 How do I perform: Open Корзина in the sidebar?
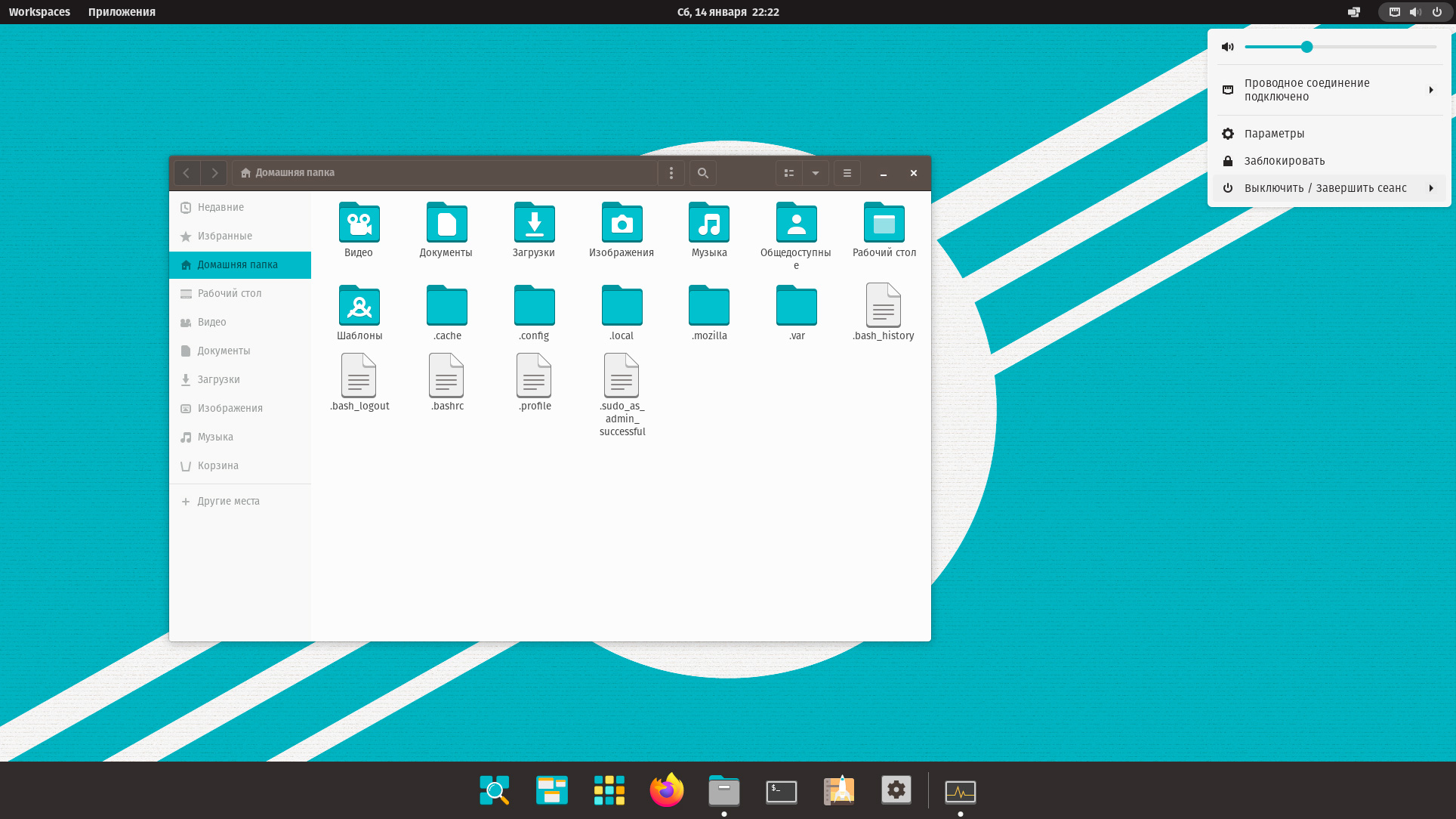point(217,465)
